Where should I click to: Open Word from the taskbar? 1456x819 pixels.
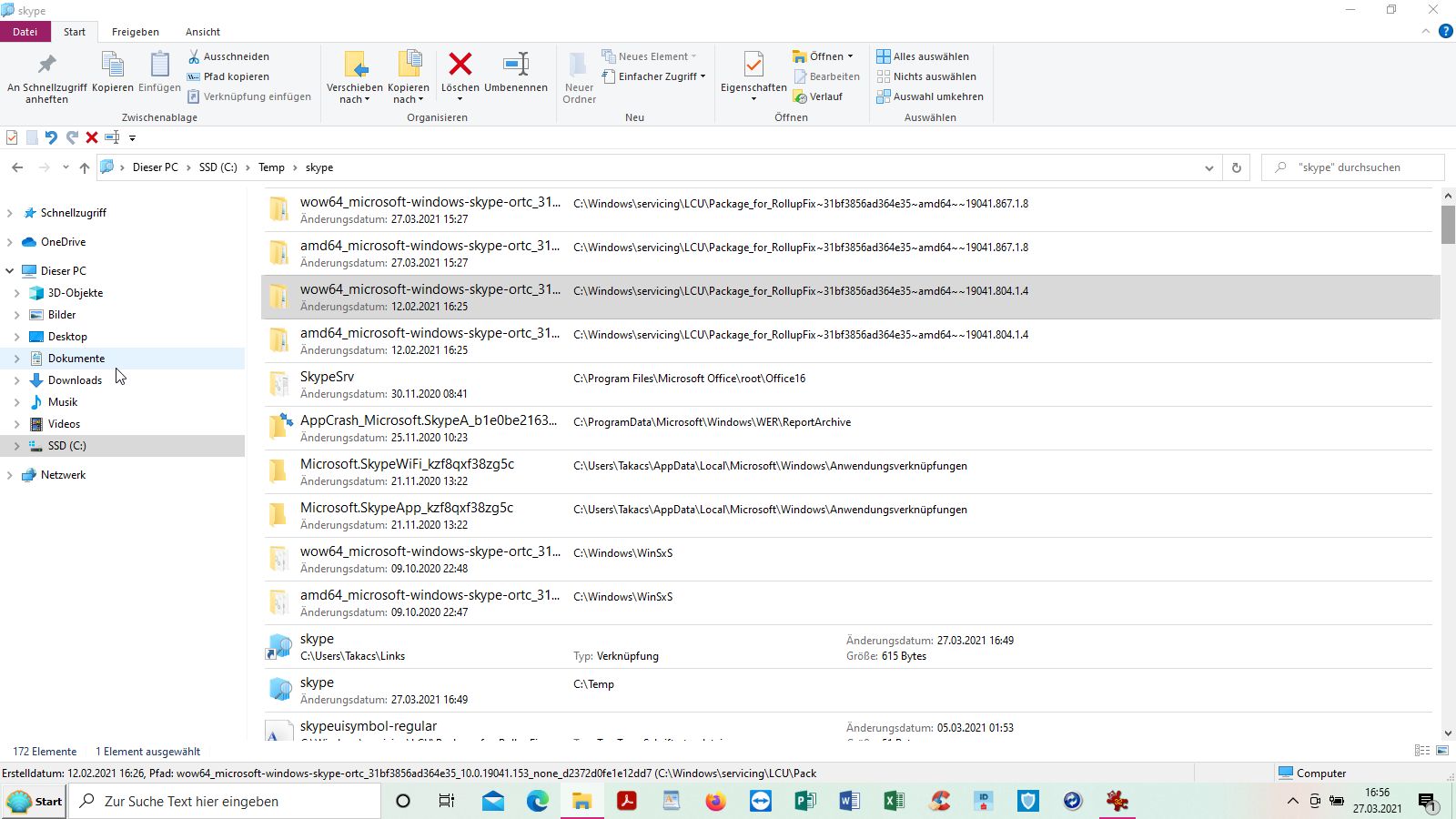(x=850, y=802)
